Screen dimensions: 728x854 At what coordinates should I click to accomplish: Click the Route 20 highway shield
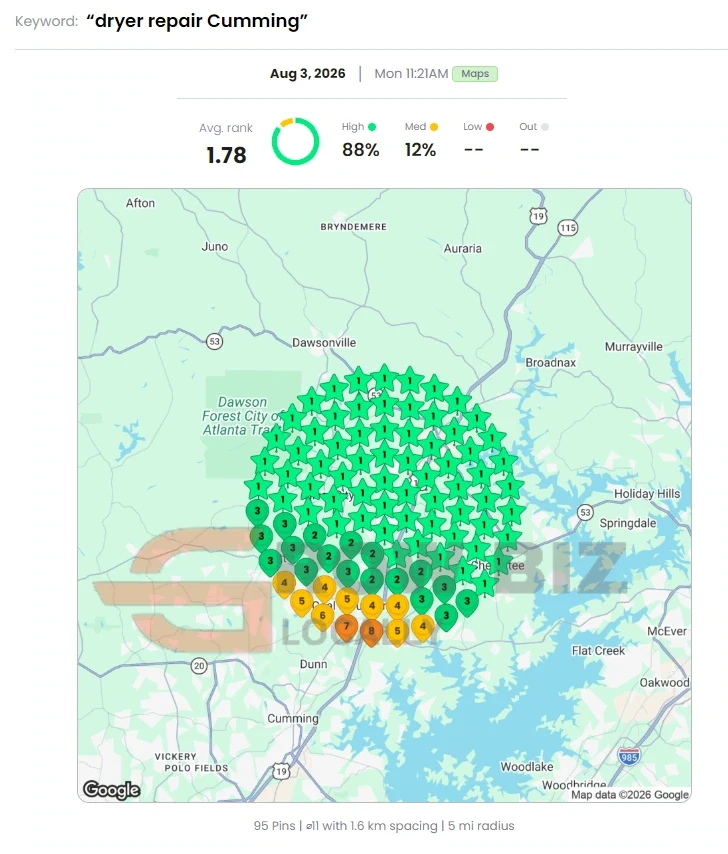pos(199,666)
